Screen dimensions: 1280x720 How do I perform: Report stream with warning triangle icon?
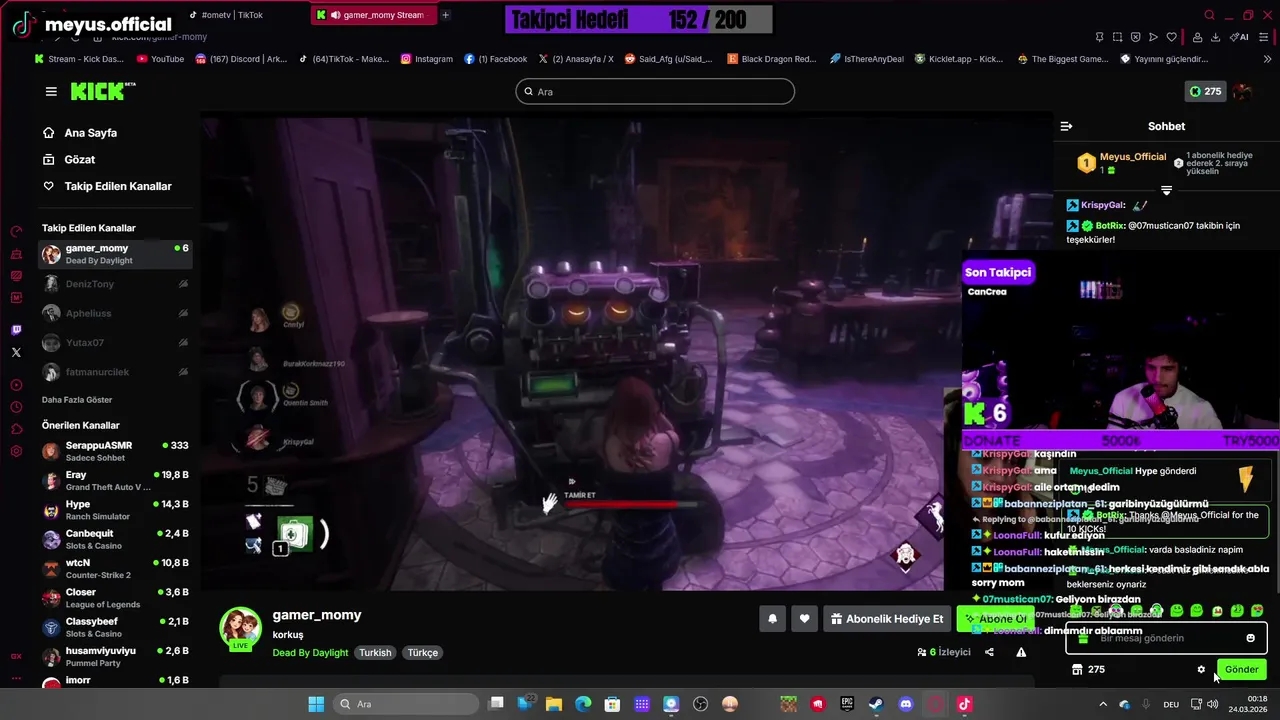[1021, 652]
